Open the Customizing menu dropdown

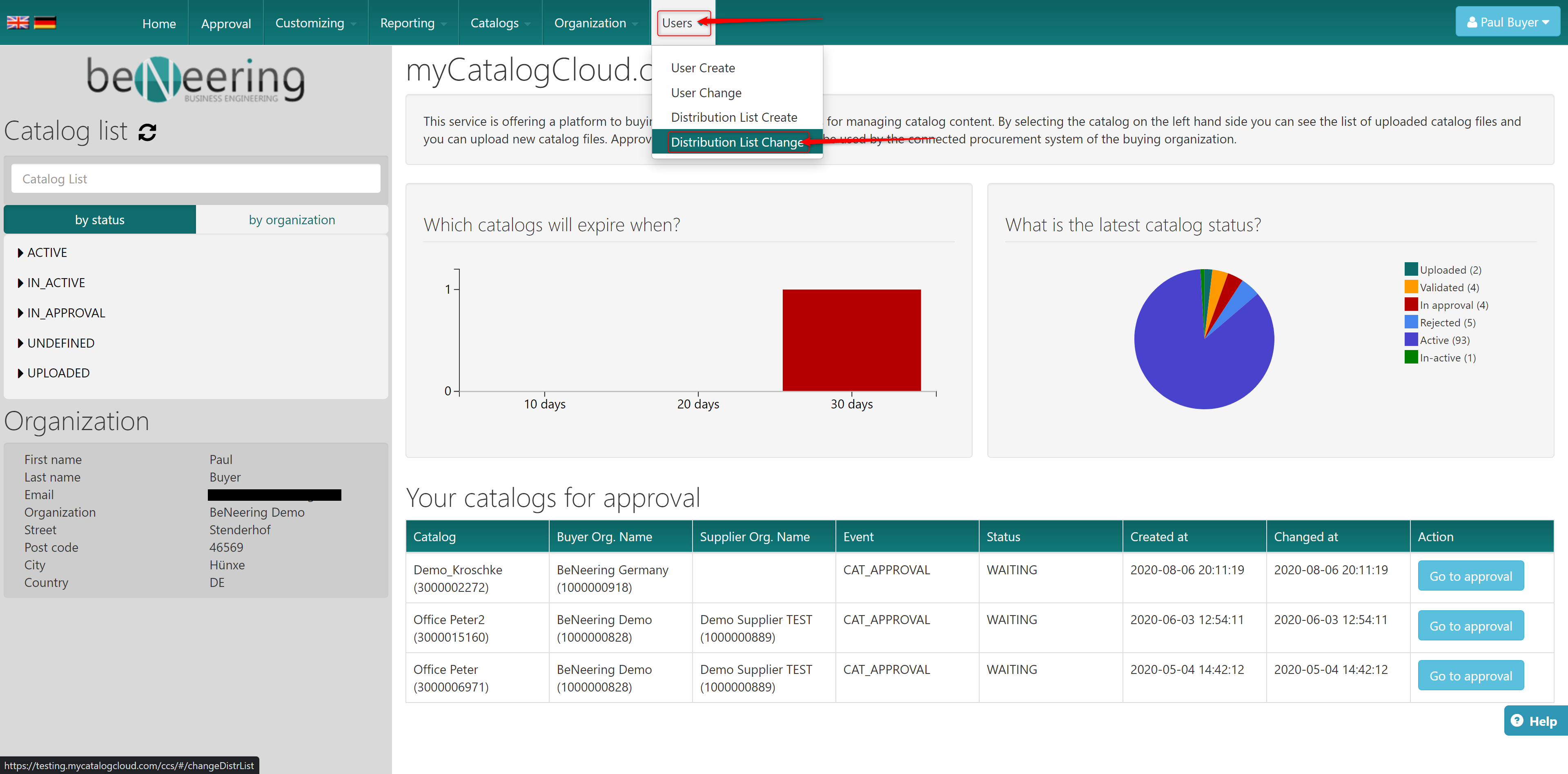315,23
